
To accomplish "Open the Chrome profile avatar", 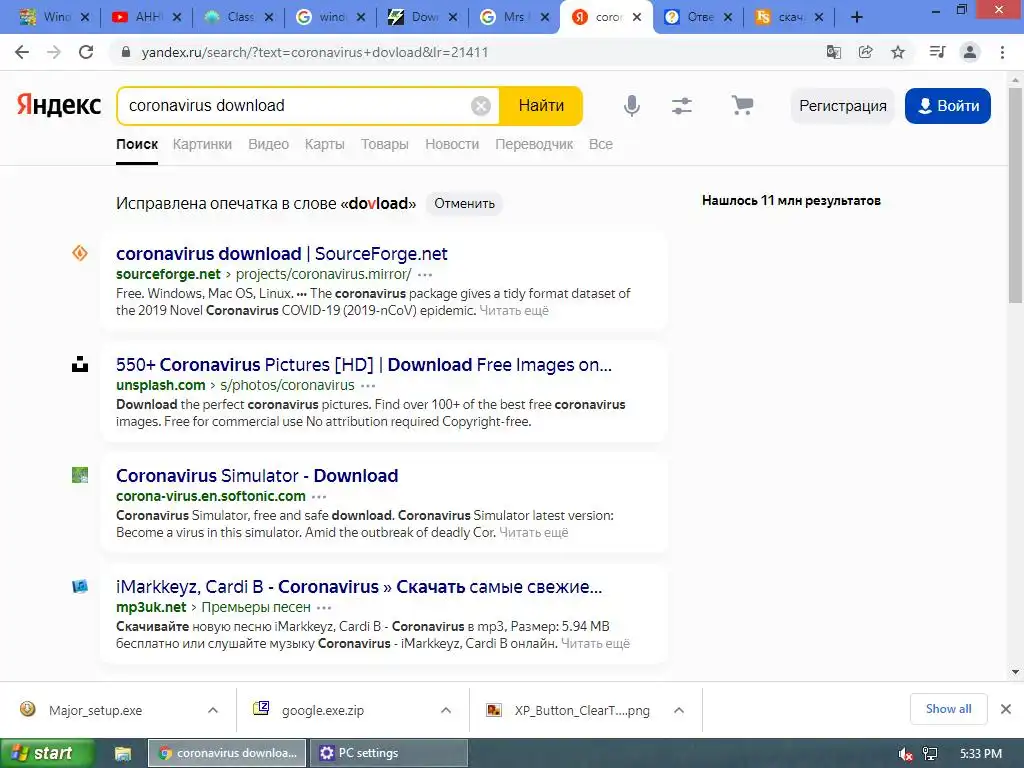I will tap(970, 52).
